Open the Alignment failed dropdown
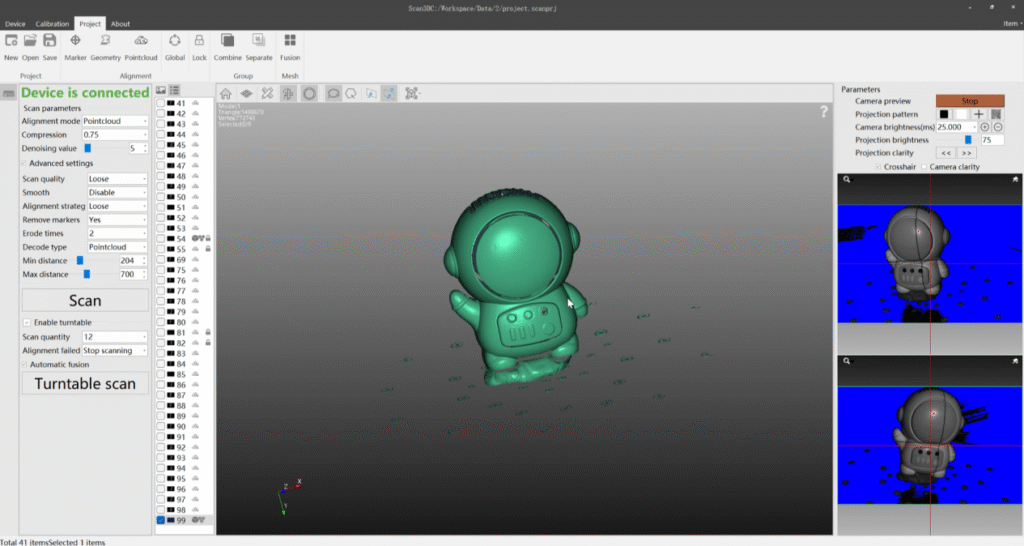Viewport: 1024px width, 546px height. [x=115, y=351]
